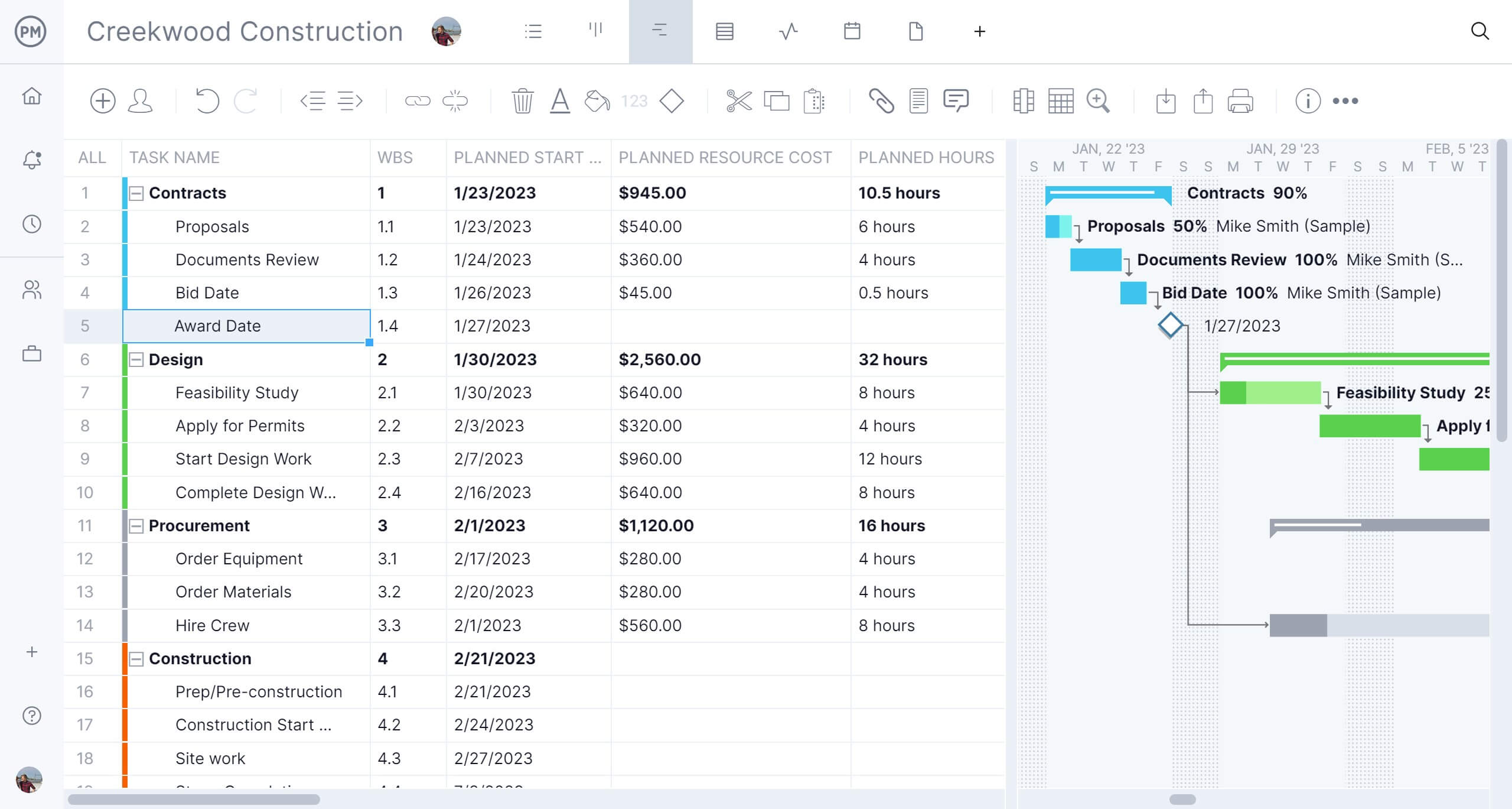Click the milestone diamond toolbar icon
This screenshot has width=1512, height=809.
pyautogui.click(x=672, y=101)
